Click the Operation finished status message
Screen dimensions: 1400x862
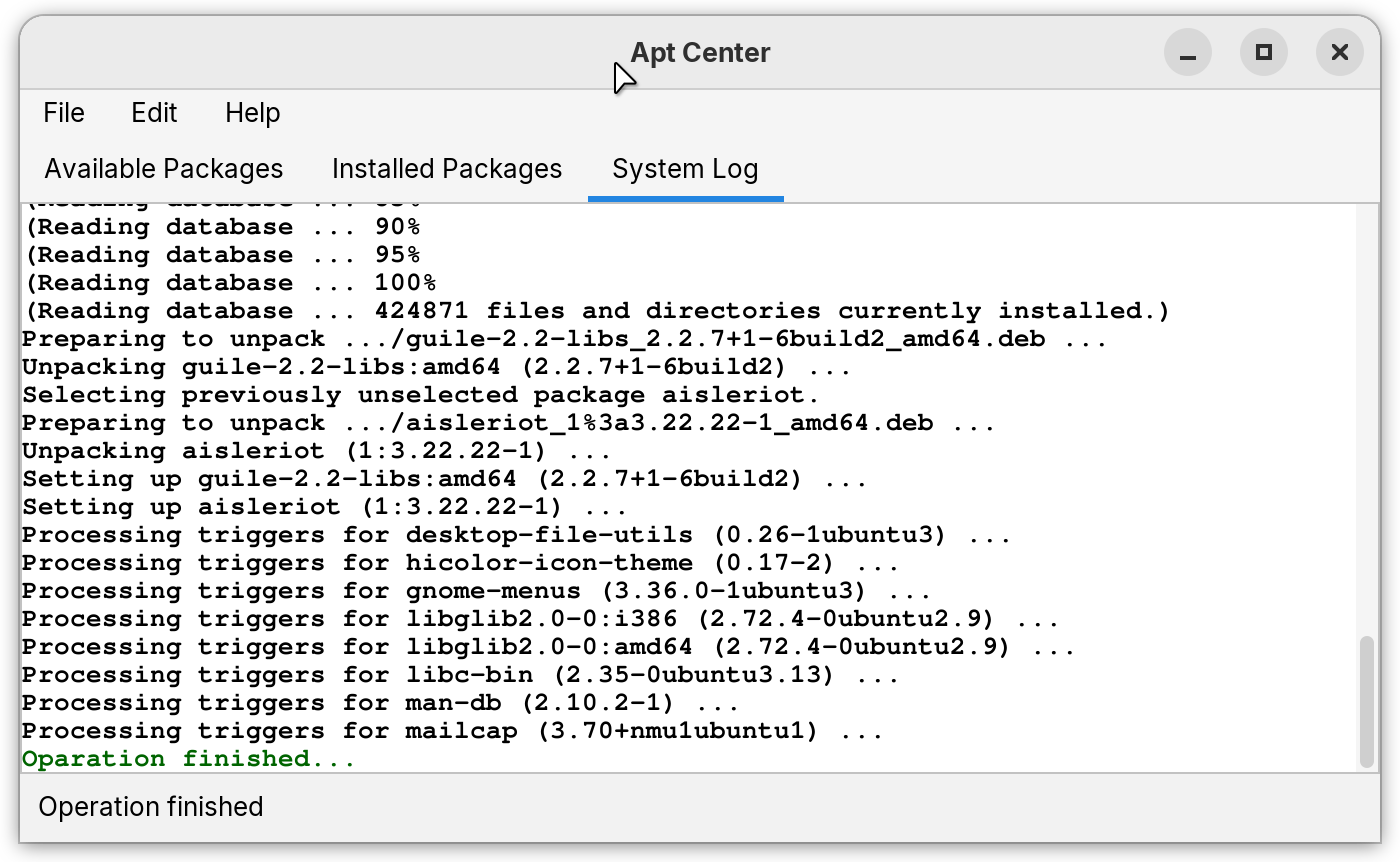coord(150,806)
